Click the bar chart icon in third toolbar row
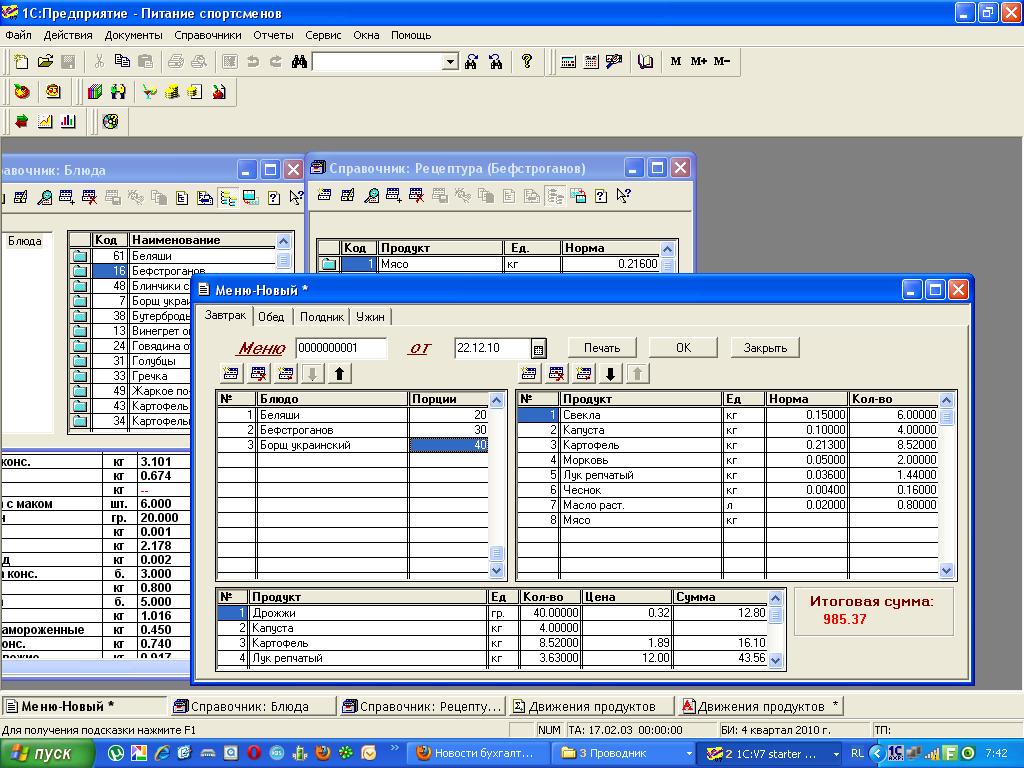The height and width of the screenshot is (768, 1024). point(68,121)
